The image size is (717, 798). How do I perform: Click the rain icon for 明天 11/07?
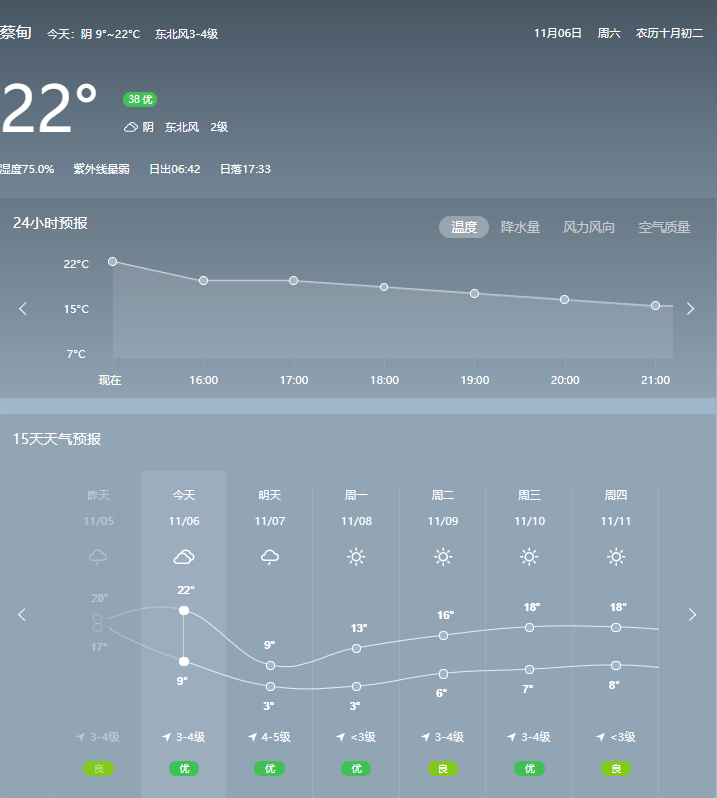[x=270, y=557]
